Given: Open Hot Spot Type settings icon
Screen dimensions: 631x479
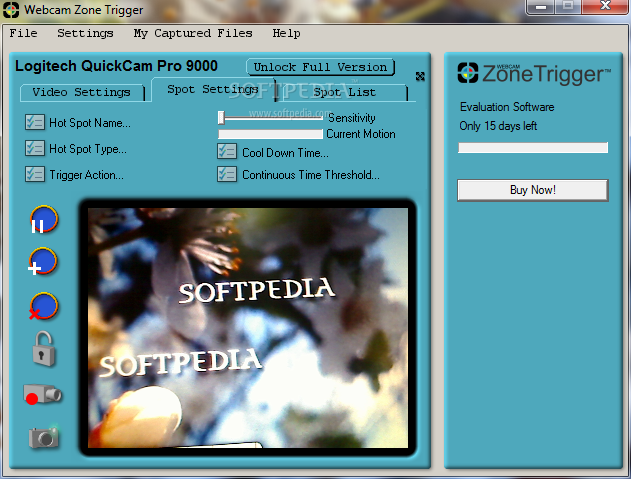Looking at the screenshot, I should click(35, 148).
